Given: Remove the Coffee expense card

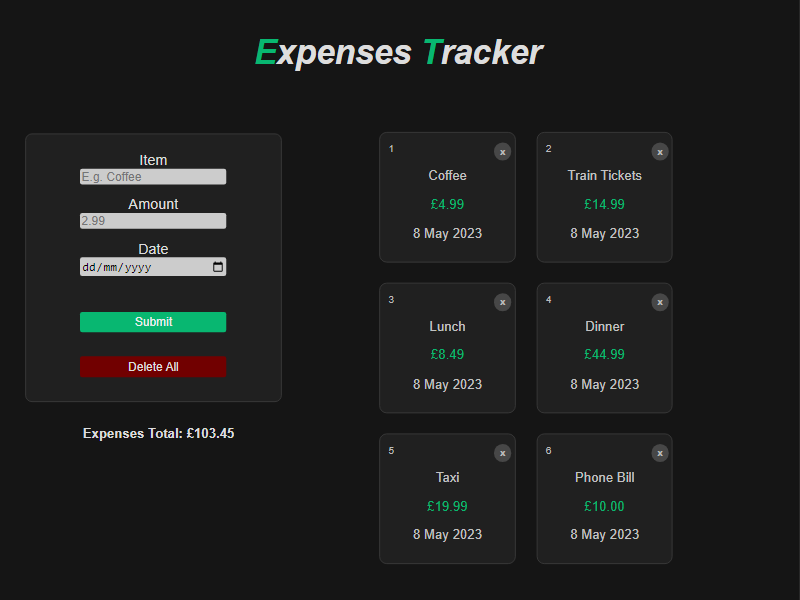Looking at the screenshot, I should coord(502,152).
